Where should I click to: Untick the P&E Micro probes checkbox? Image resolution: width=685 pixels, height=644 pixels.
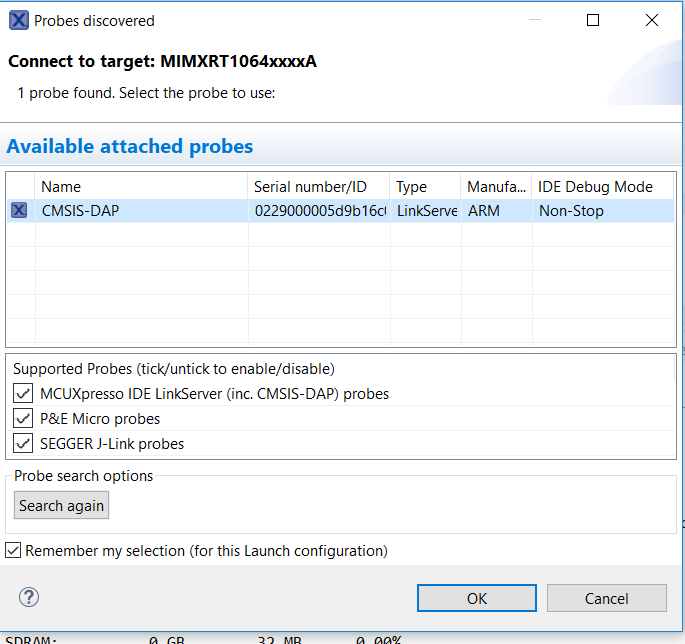tap(22, 419)
